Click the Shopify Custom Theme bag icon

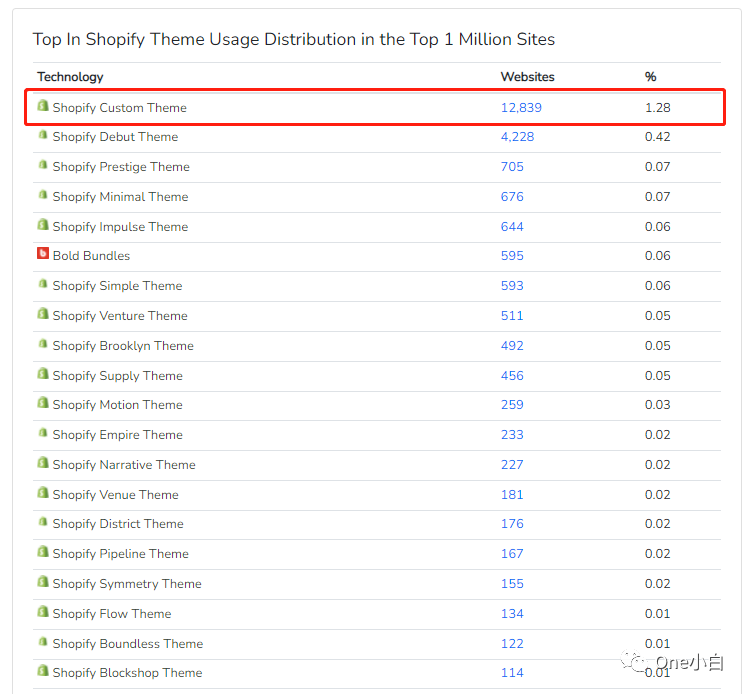click(x=43, y=106)
